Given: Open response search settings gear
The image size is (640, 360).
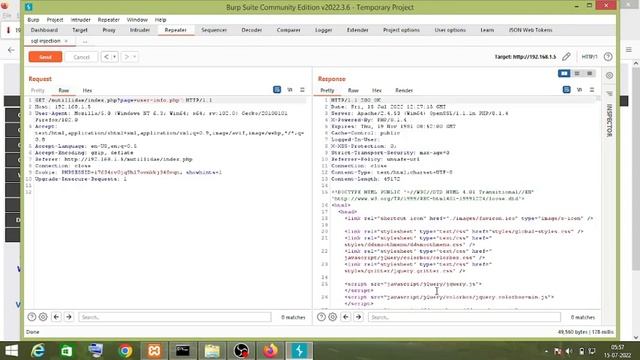Looking at the screenshot, I should tap(333, 317).
